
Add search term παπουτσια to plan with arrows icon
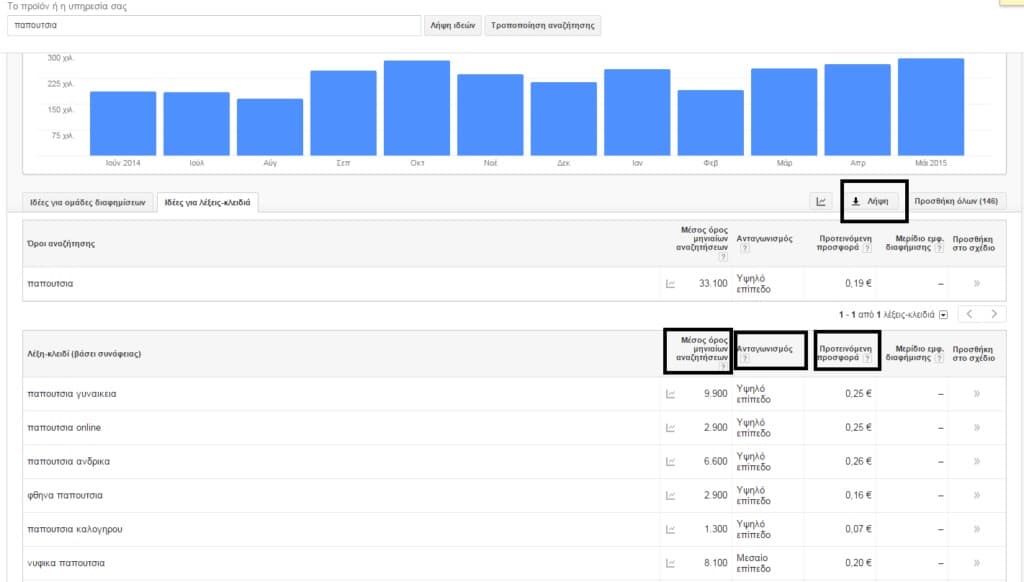pyautogui.click(x=976, y=284)
